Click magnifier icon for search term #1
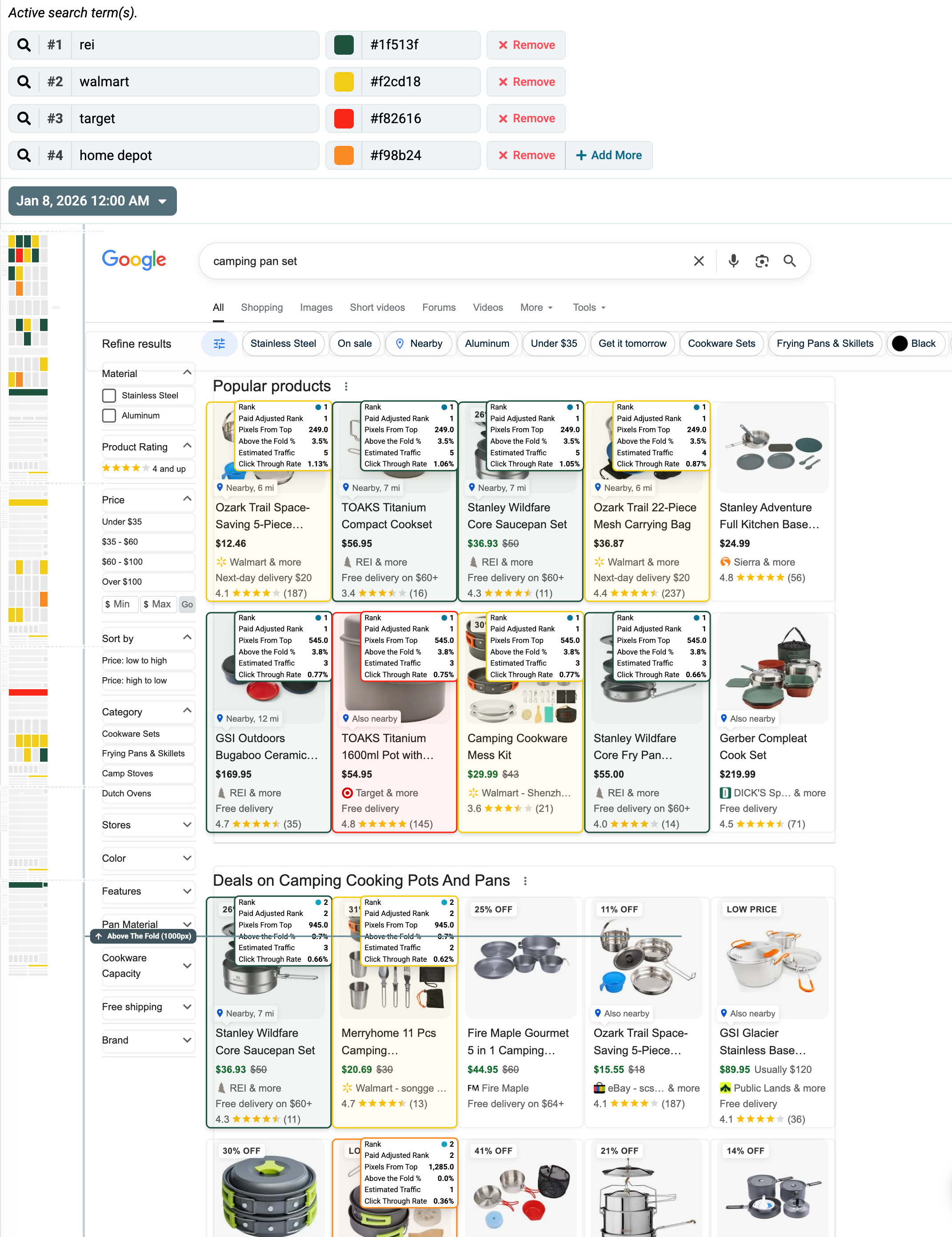This screenshot has width=952, height=1237. 24,45
